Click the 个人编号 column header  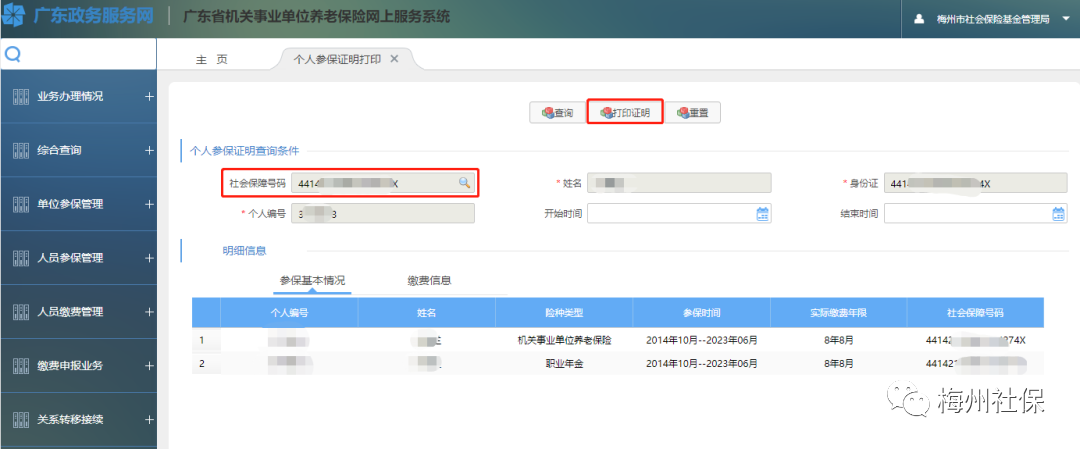289,313
